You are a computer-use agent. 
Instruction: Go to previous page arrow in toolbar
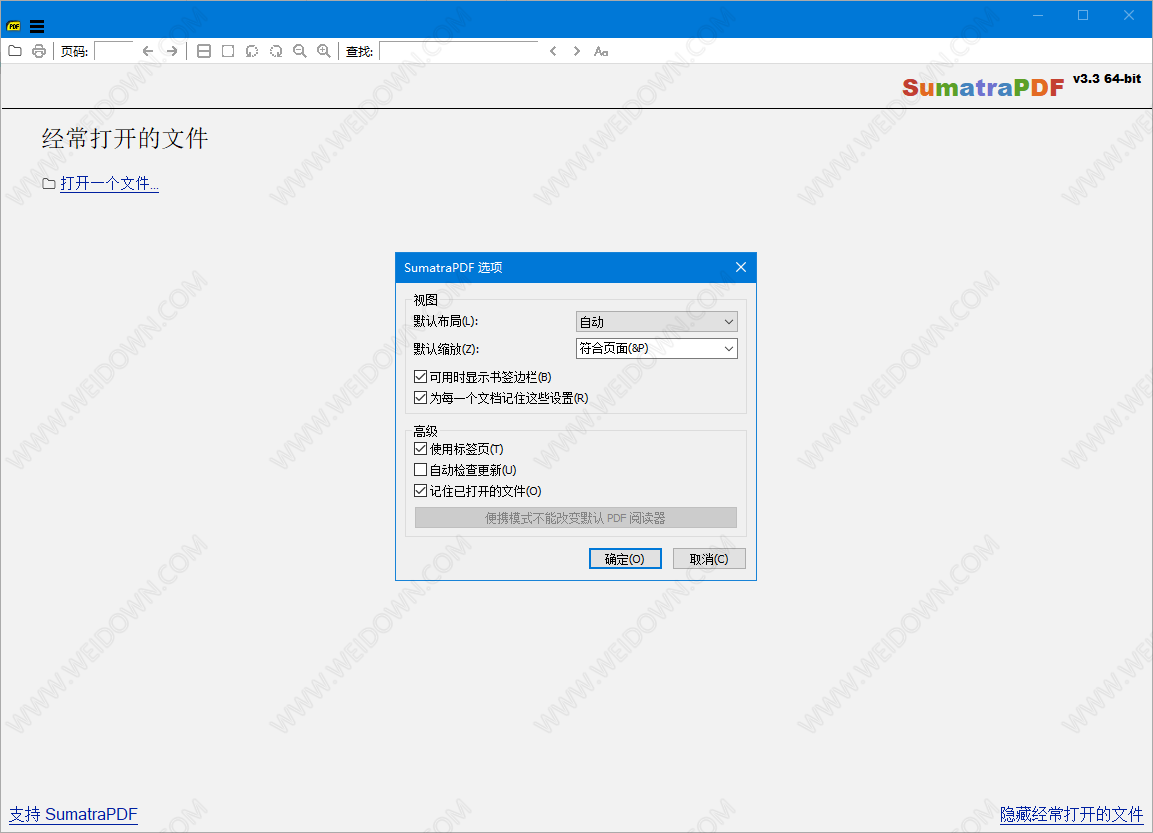pos(148,51)
